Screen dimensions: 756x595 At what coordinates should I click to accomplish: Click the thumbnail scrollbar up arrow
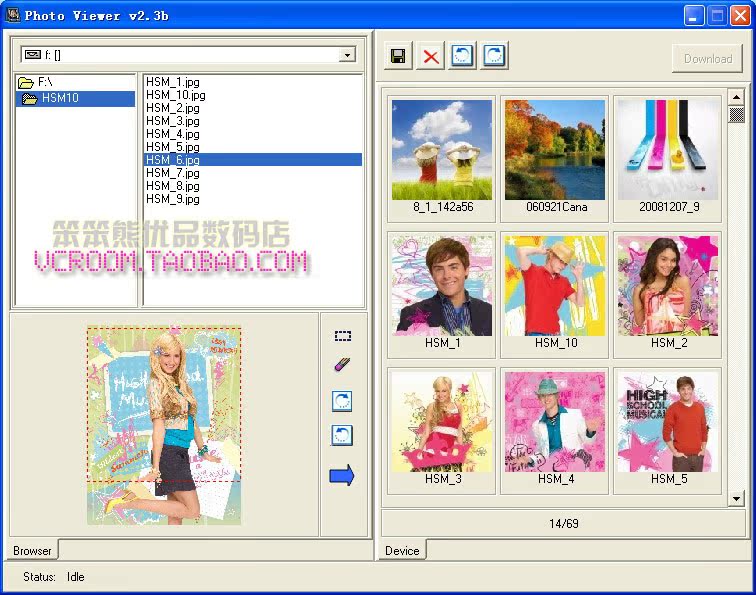pyautogui.click(x=736, y=97)
